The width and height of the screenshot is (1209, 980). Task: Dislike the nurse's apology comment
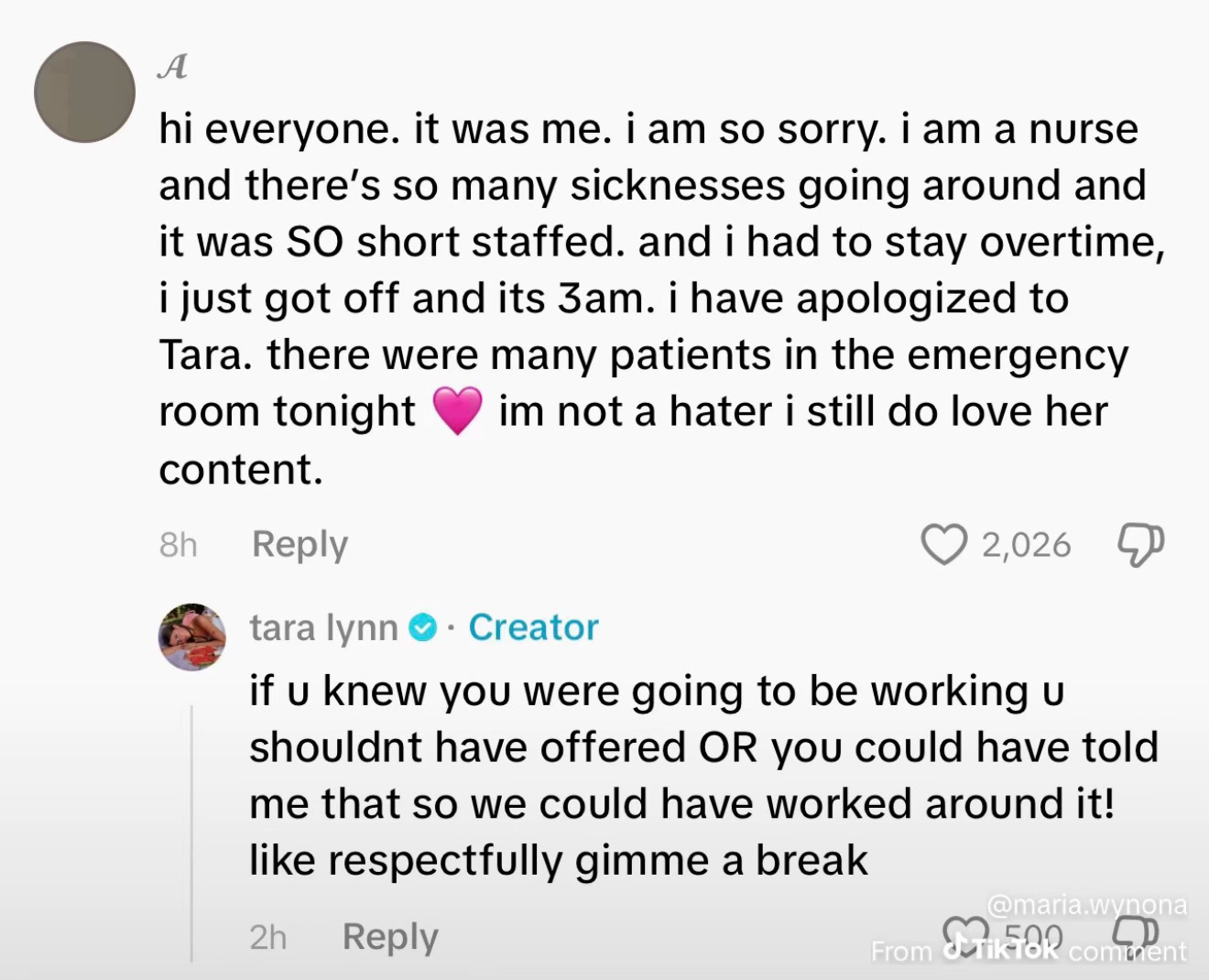coord(1139,544)
